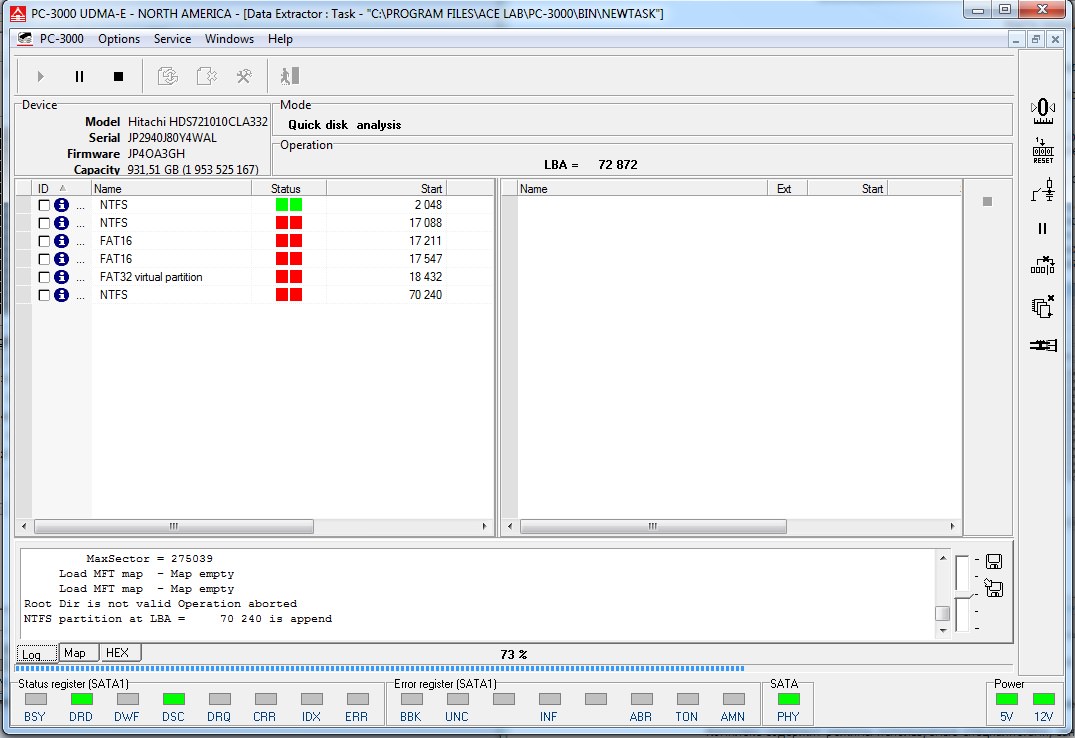Click the exit task icon in toolbar

tap(290, 76)
